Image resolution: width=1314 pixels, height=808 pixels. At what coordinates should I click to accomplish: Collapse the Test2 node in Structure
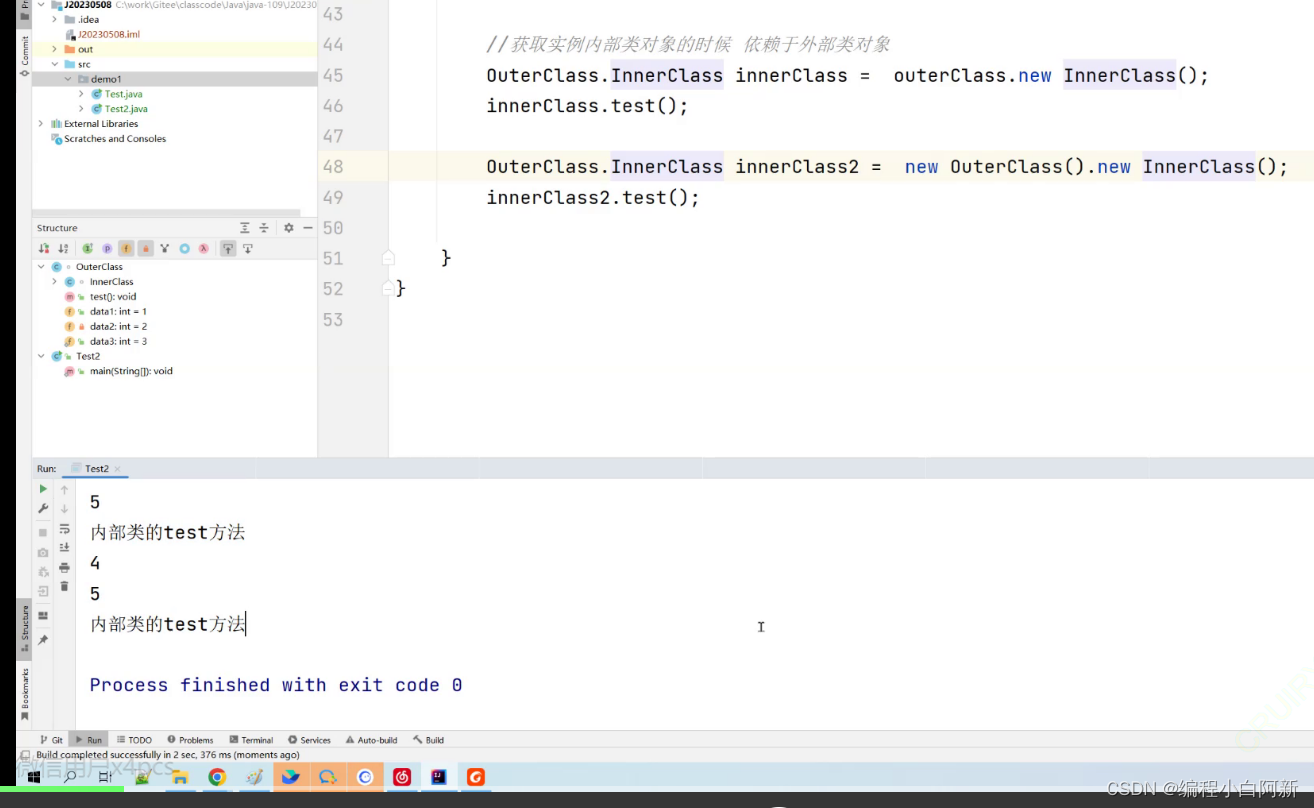[41, 356]
